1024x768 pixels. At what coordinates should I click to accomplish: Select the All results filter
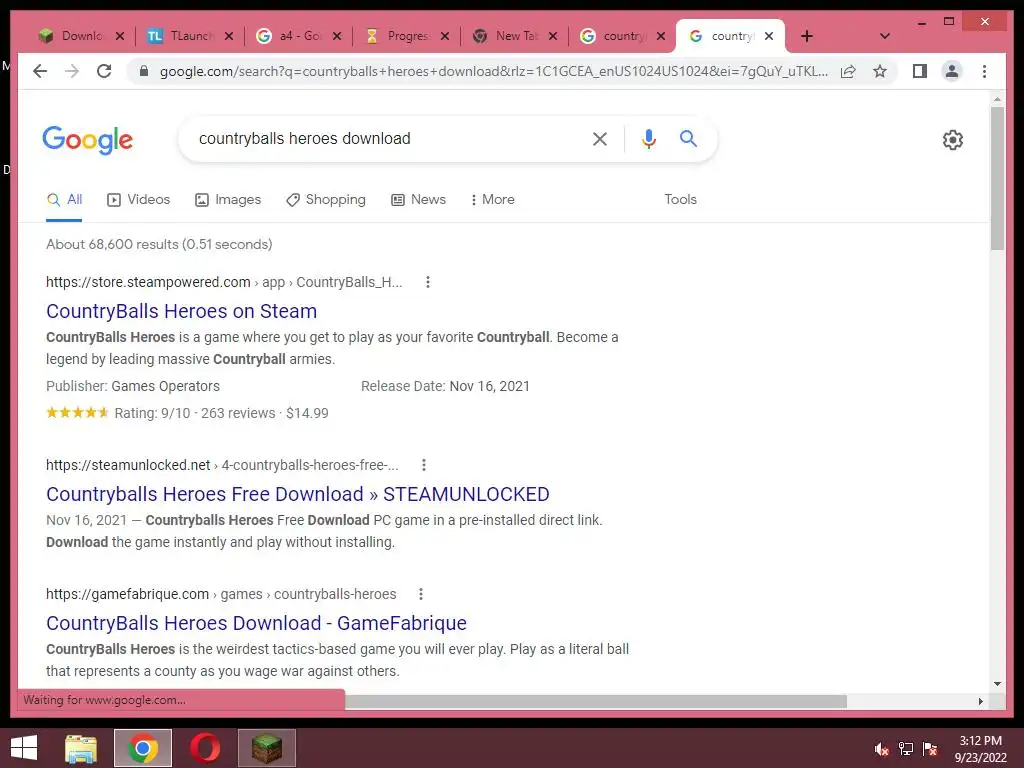(64, 200)
